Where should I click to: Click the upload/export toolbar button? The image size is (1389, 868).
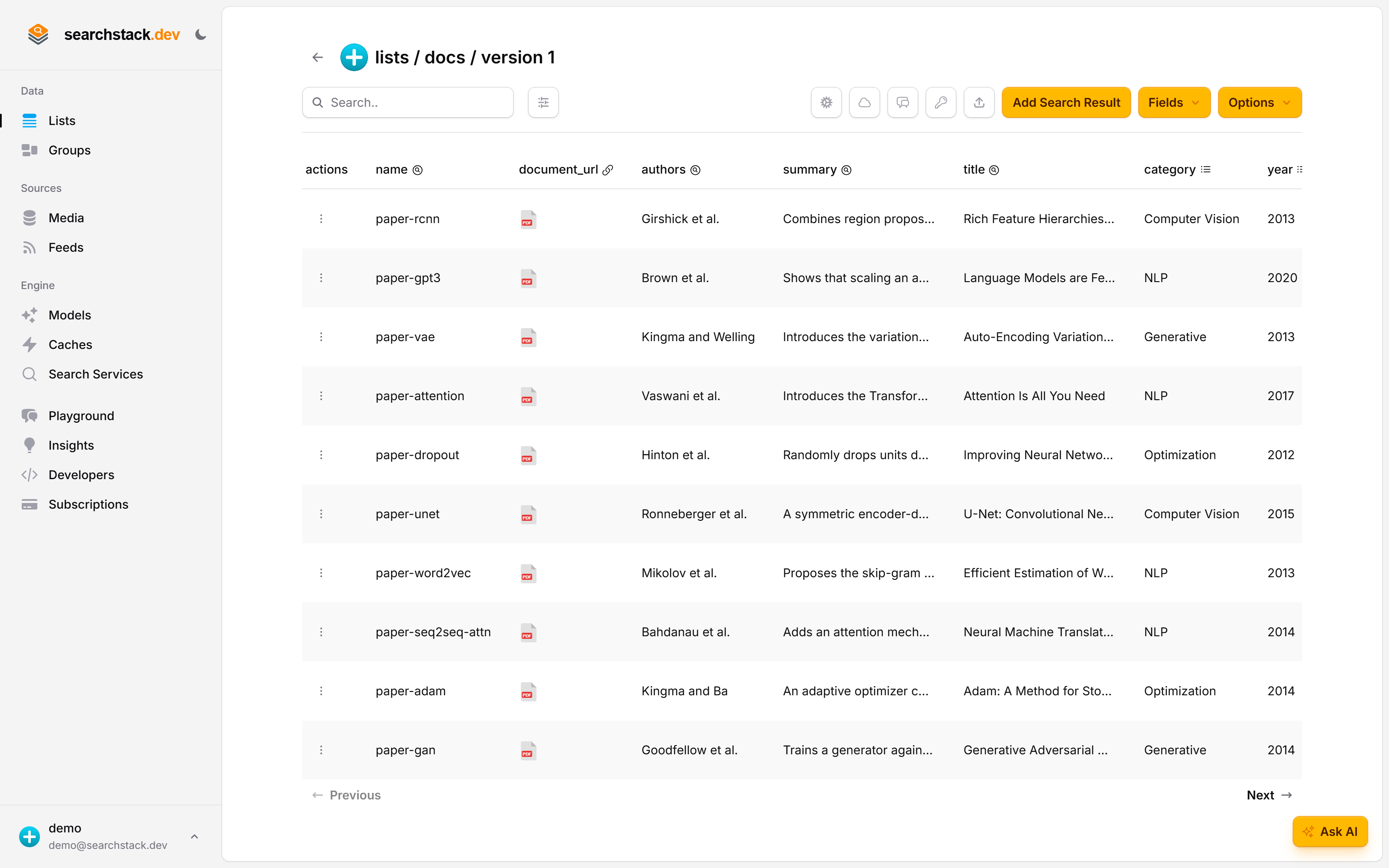point(979,103)
